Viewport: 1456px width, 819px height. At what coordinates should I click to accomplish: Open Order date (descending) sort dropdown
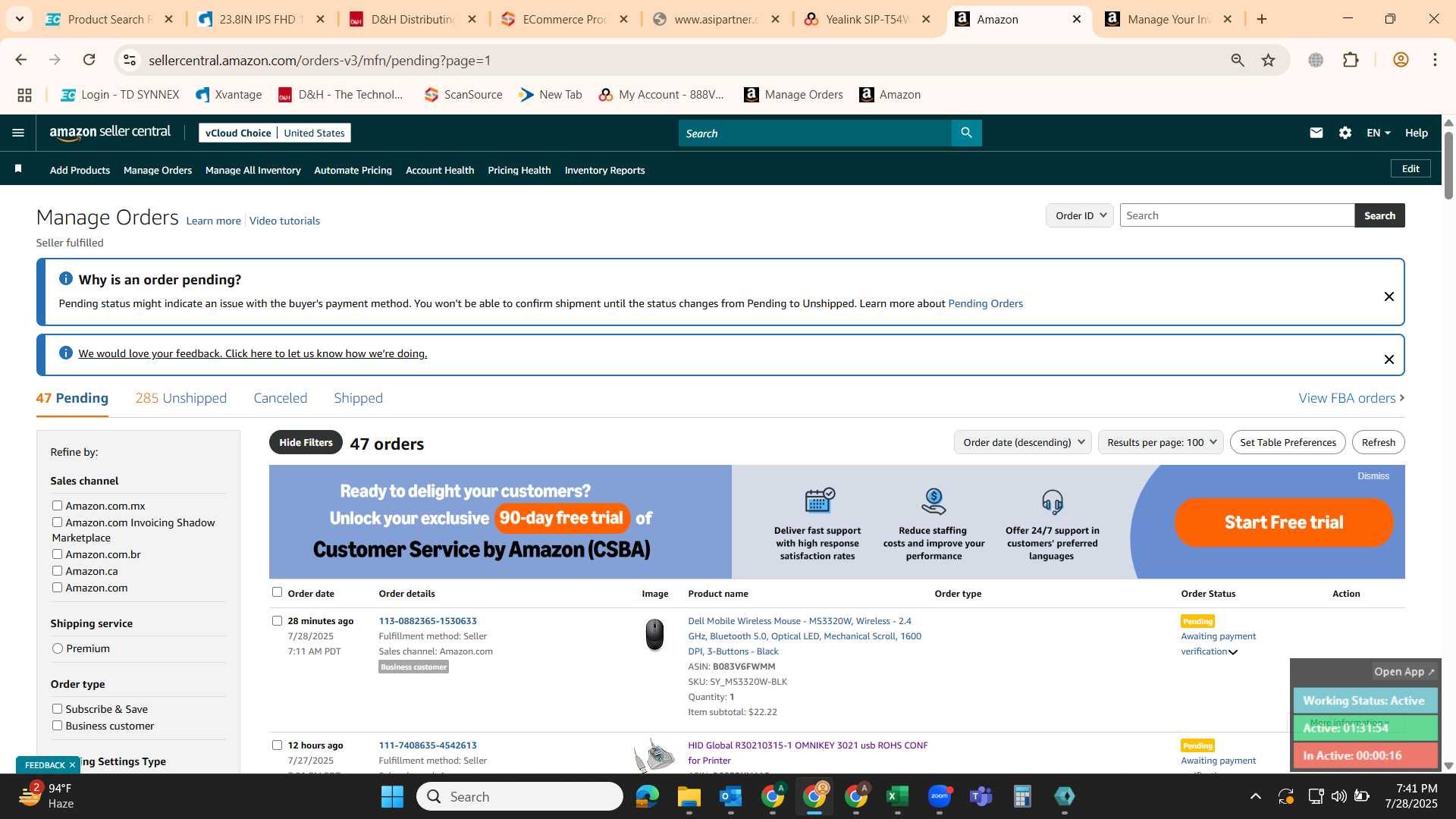[x=1022, y=442]
